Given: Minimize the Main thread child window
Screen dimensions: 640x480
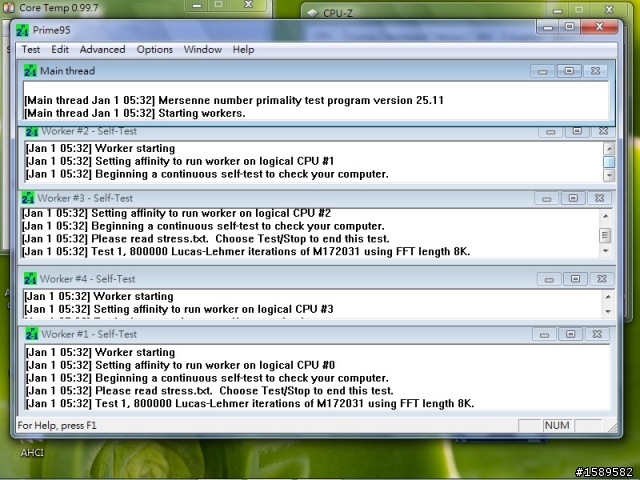Looking at the screenshot, I should (542, 71).
